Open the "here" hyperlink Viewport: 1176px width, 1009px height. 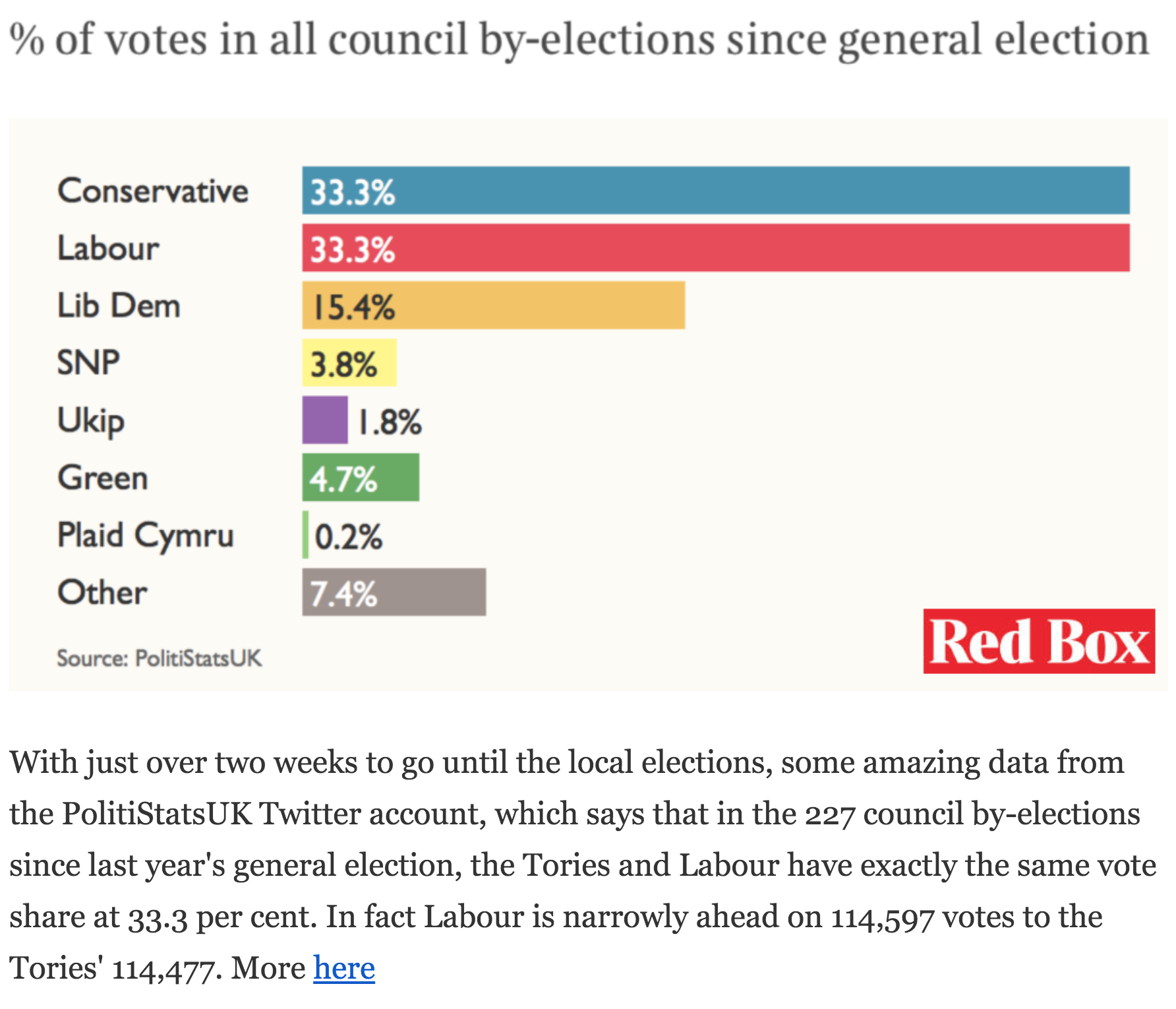coord(344,968)
